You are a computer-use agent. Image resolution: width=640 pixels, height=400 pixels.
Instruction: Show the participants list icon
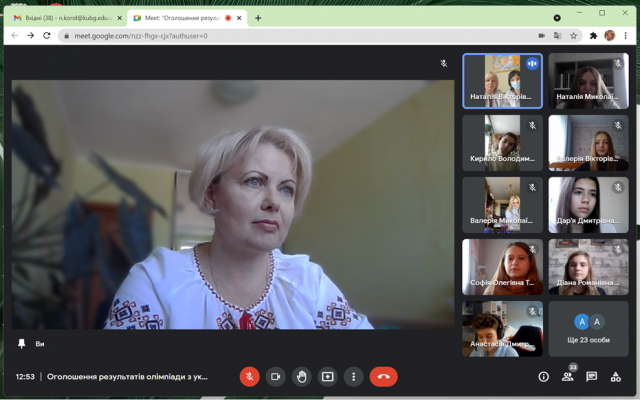pos(567,377)
